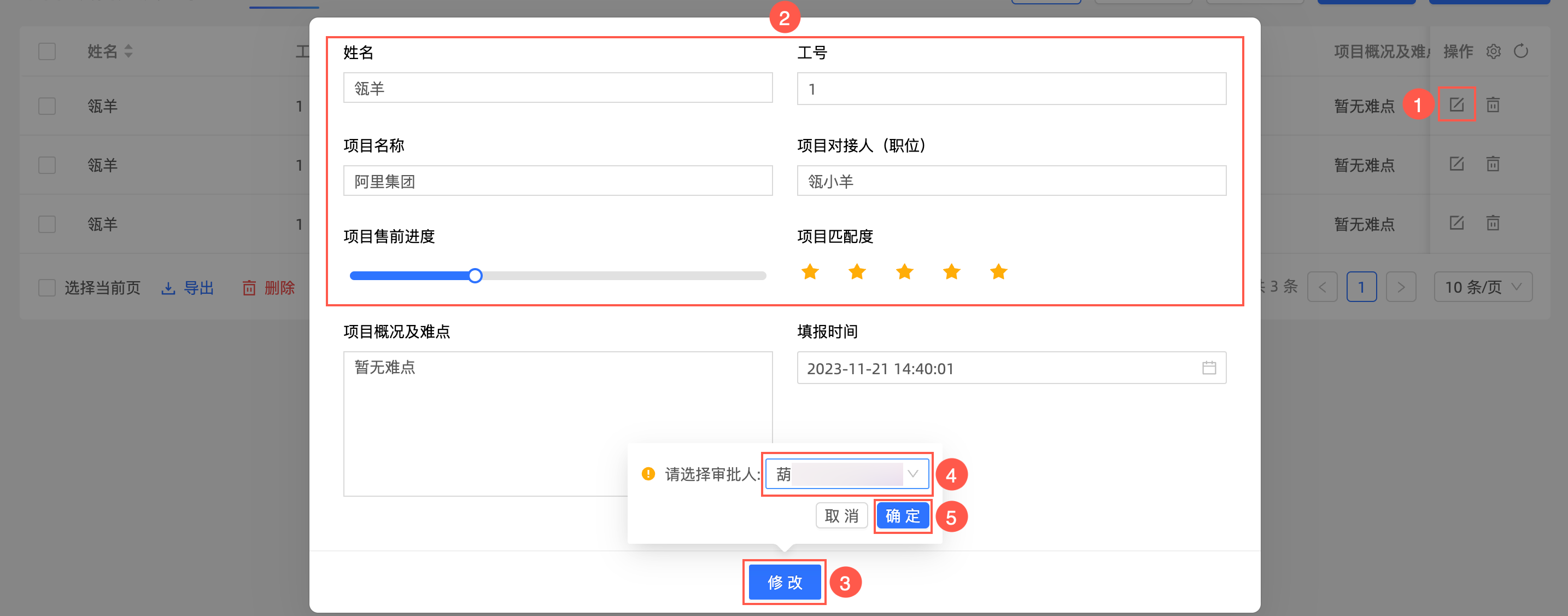Click the edit icon in the second row
The width and height of the screenshot is (1568, 616).
pos(1456,163)
